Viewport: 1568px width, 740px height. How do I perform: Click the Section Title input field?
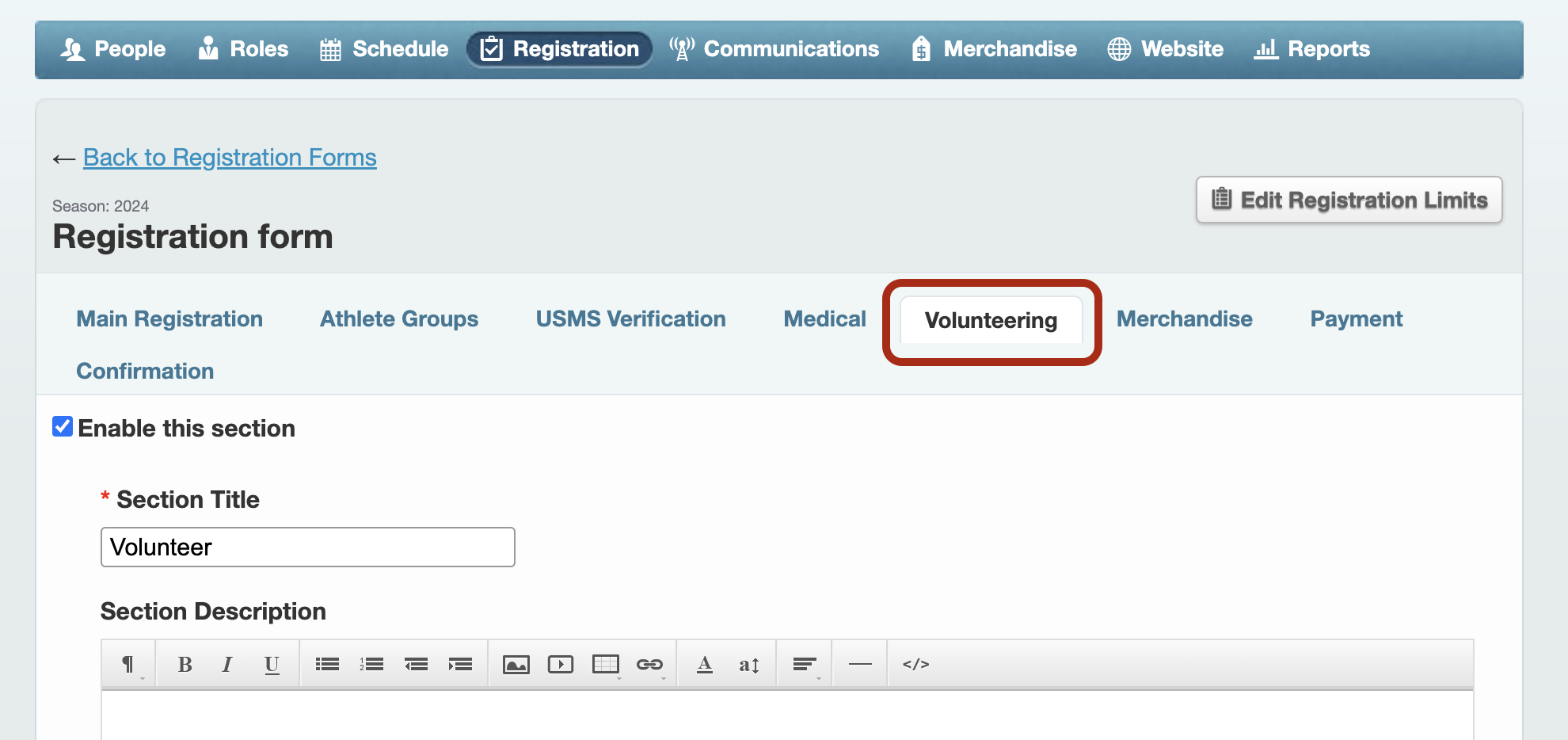pyautogui.click(x=308, y=547)
